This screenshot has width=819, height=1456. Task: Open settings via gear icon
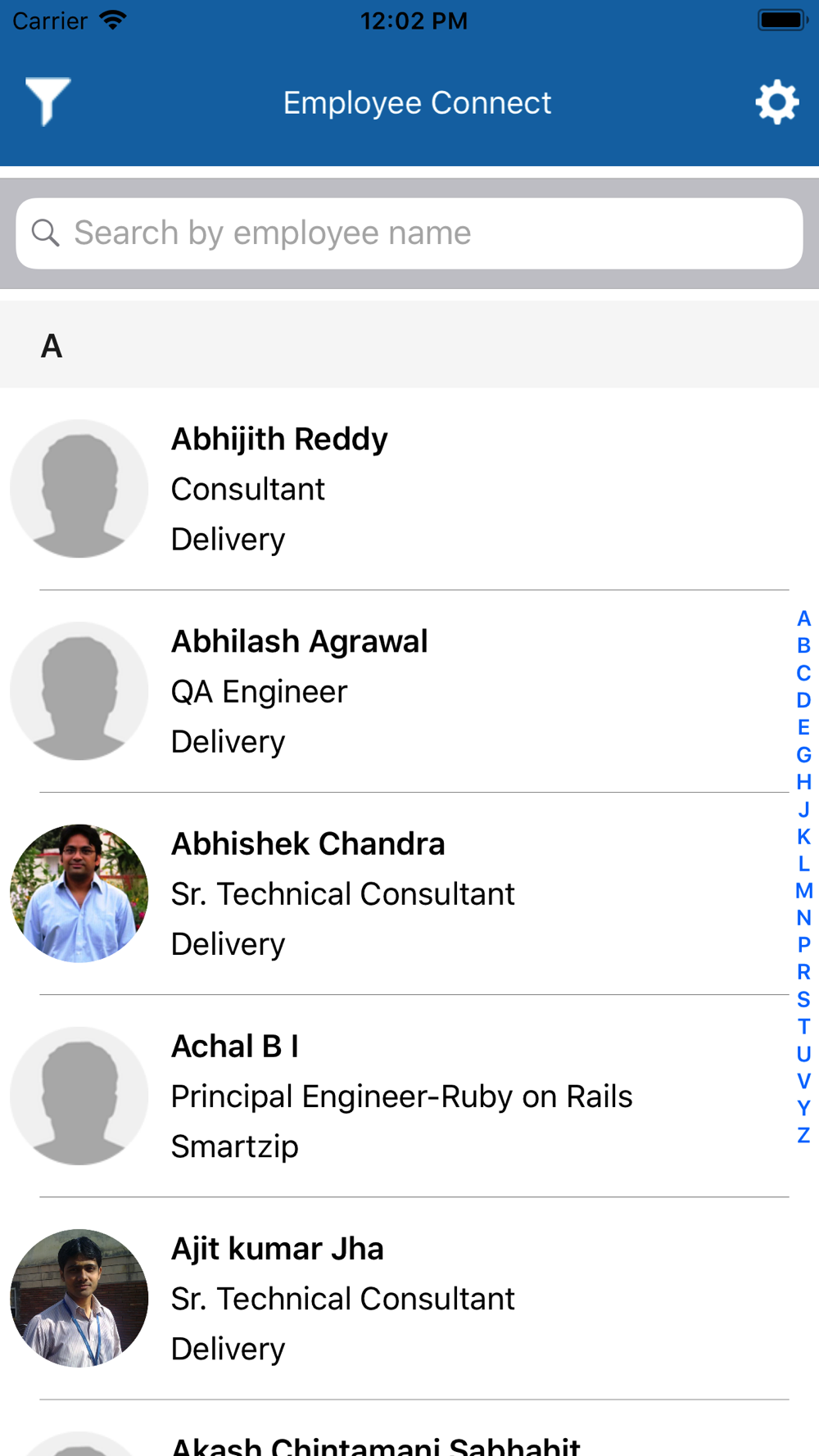coord(776,102)
